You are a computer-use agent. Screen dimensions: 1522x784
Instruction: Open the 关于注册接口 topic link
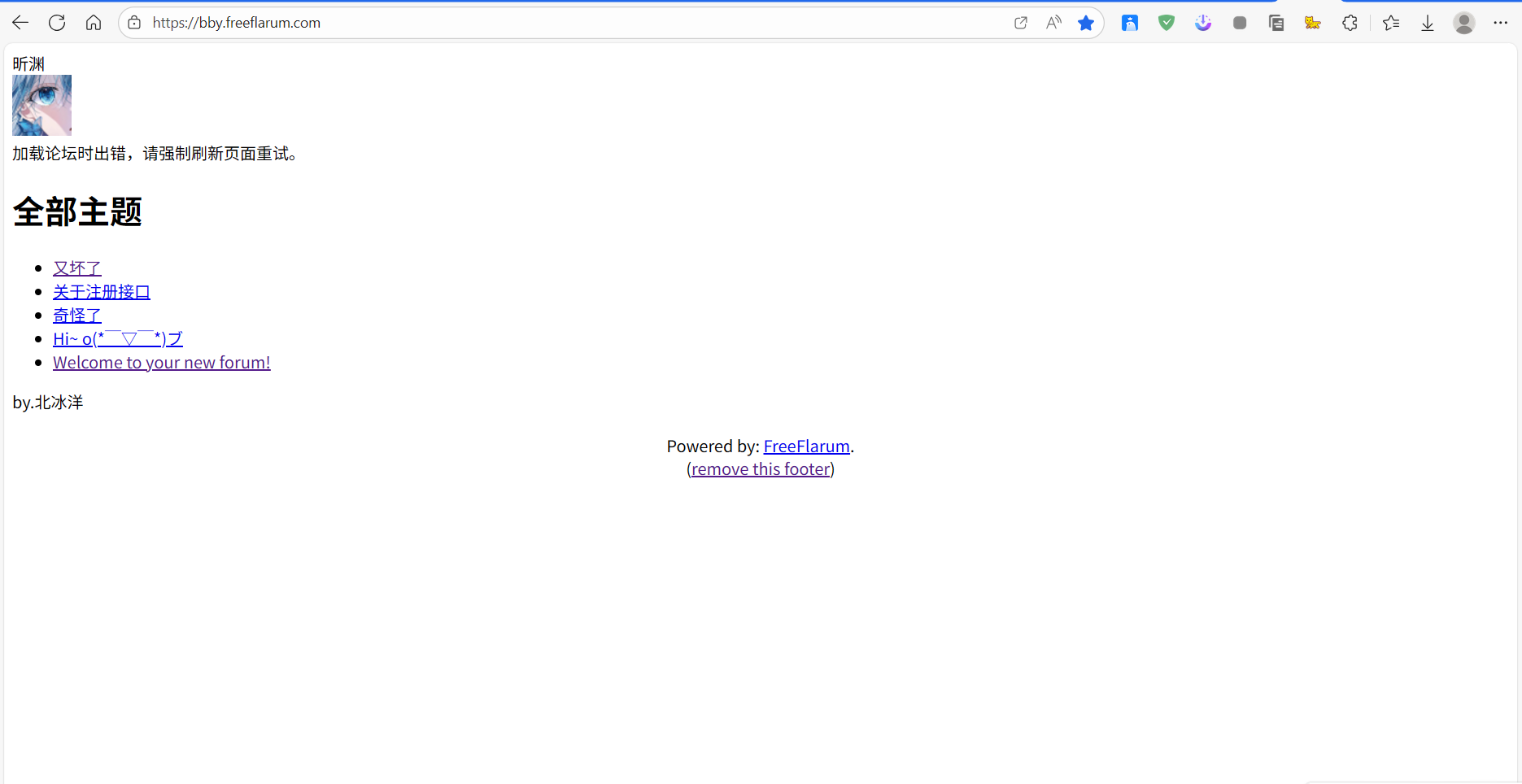[x=102, y=292]
